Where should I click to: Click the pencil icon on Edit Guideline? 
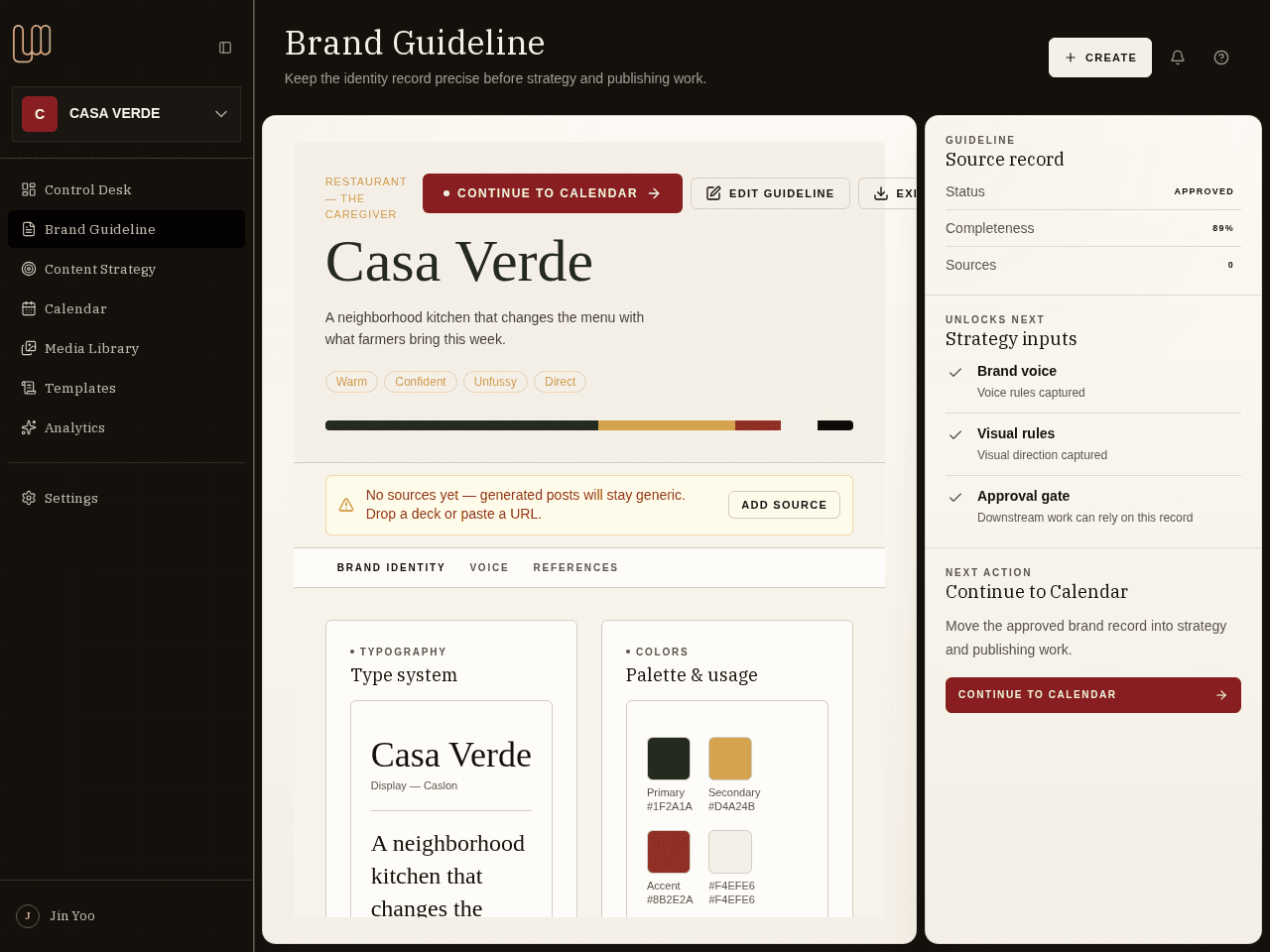point(713,193)
